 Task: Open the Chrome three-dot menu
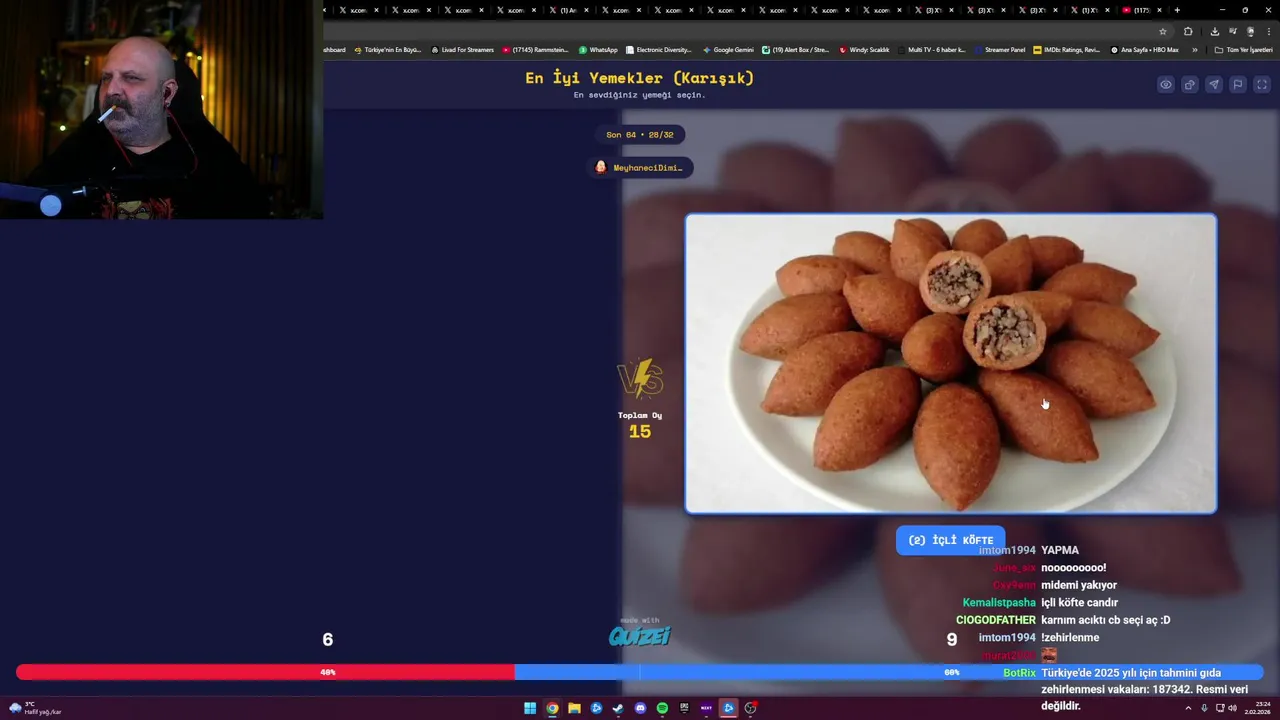(x=1269, y=31)
